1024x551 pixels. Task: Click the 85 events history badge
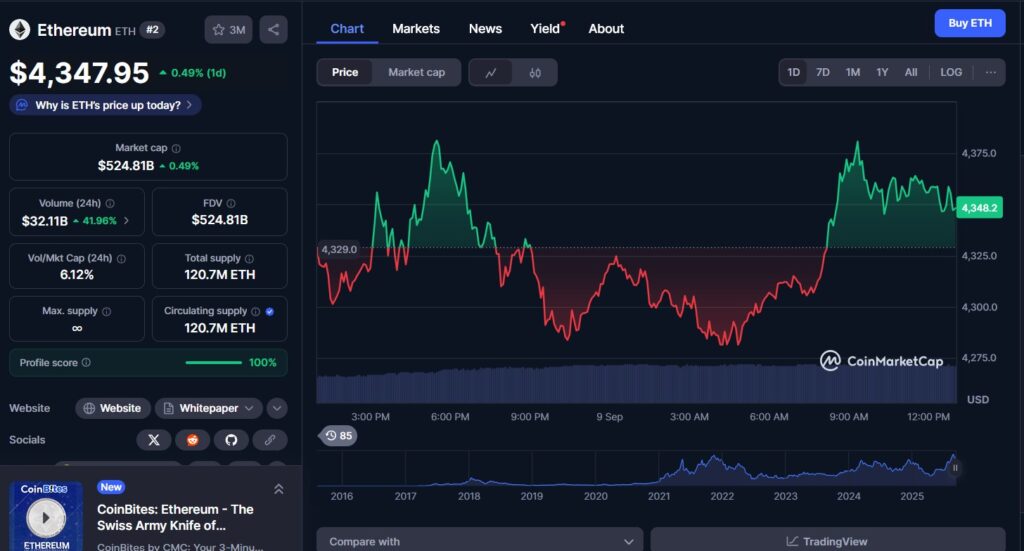pos(338,435)
